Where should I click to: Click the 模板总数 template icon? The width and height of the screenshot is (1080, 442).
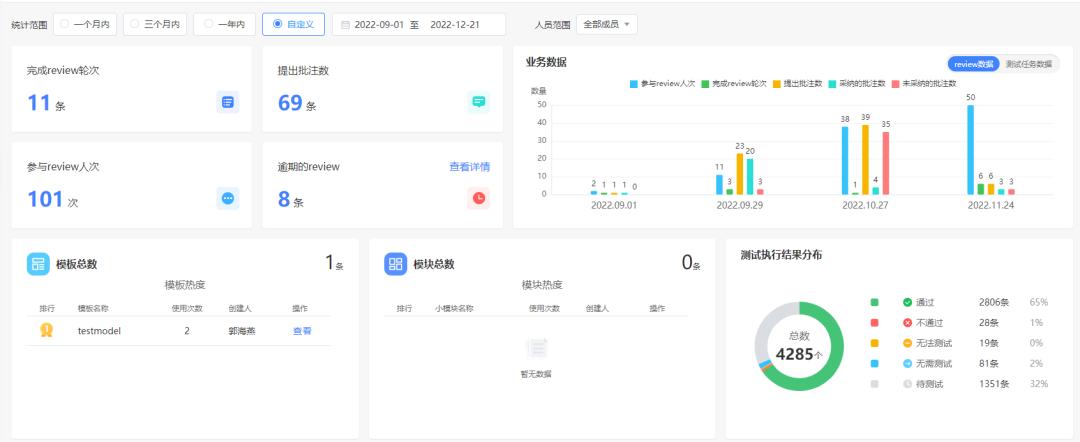[38, 264]
